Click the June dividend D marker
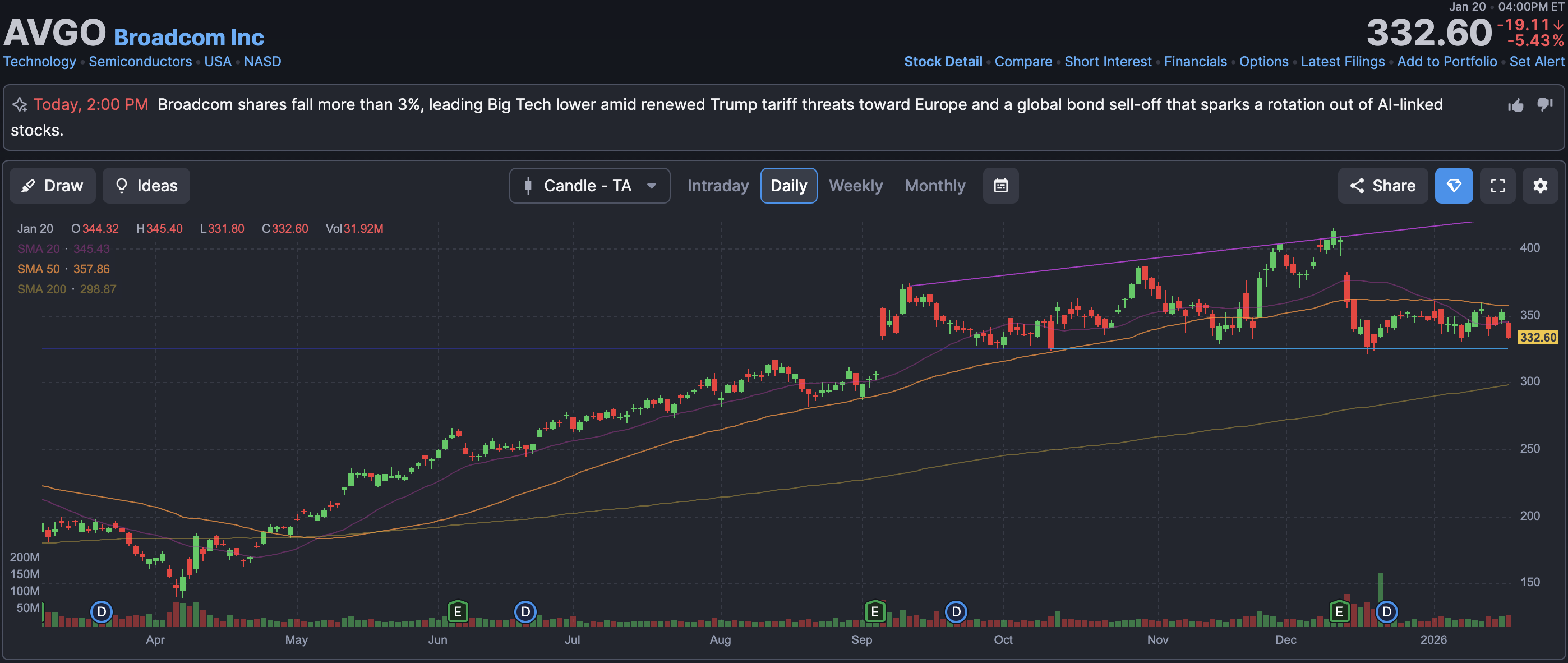This screenshot has width=1568, height=663. [x=525, y=611]
